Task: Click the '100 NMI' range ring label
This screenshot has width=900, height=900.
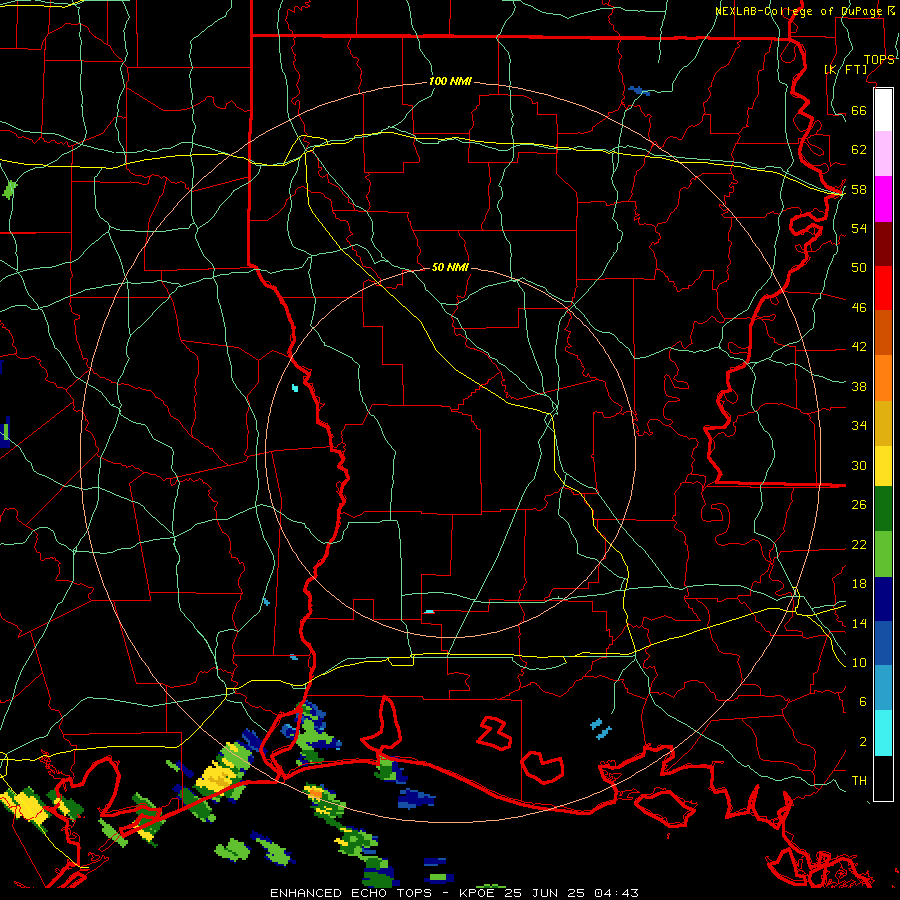Action: (450, 82)
